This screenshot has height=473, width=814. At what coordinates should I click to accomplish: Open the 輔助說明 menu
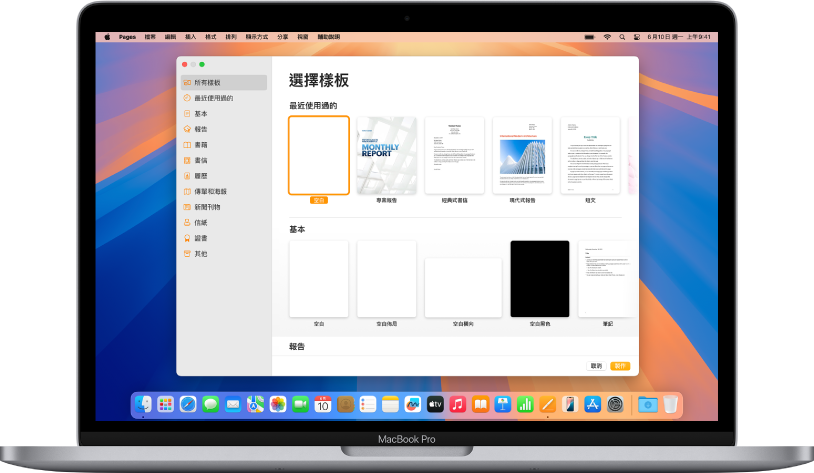coord(329,37)
